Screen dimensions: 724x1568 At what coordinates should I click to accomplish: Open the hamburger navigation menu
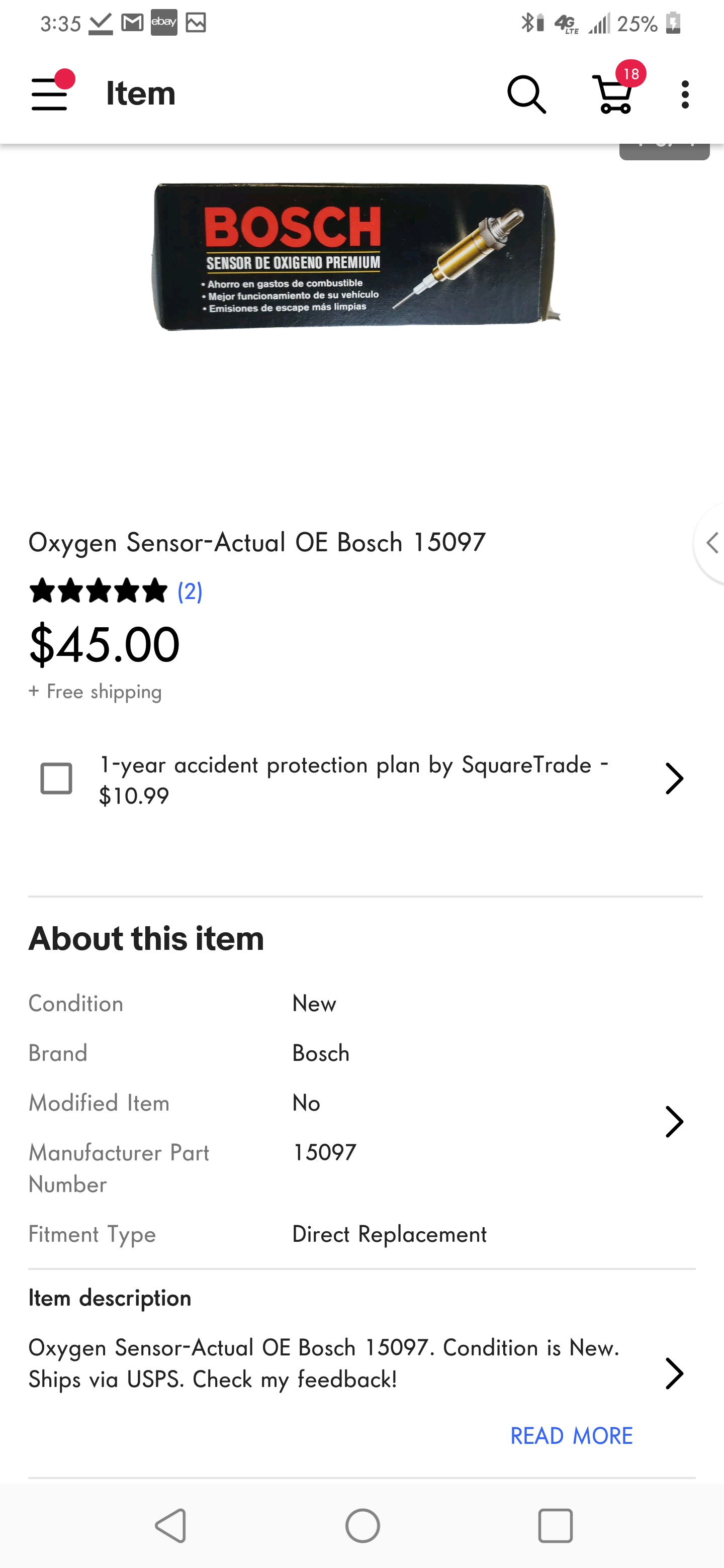50,94
